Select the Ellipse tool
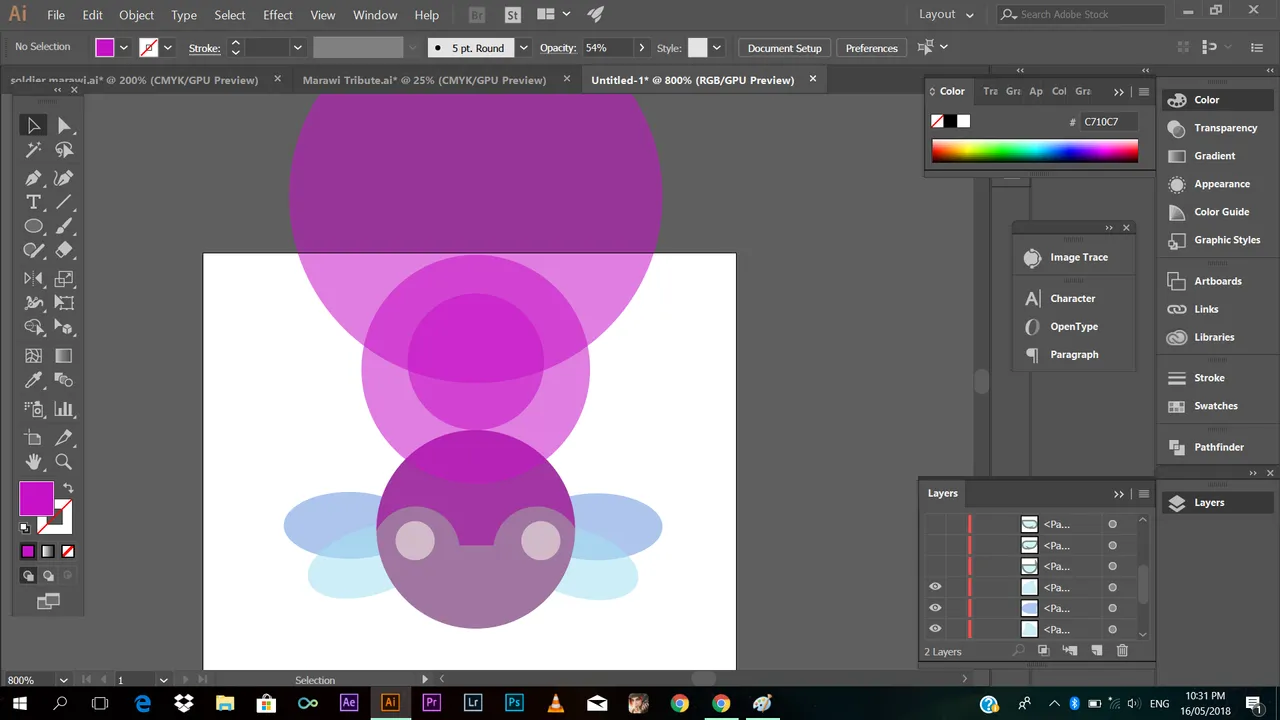Viewport: 1280px width, 720px height. (33, 226)
